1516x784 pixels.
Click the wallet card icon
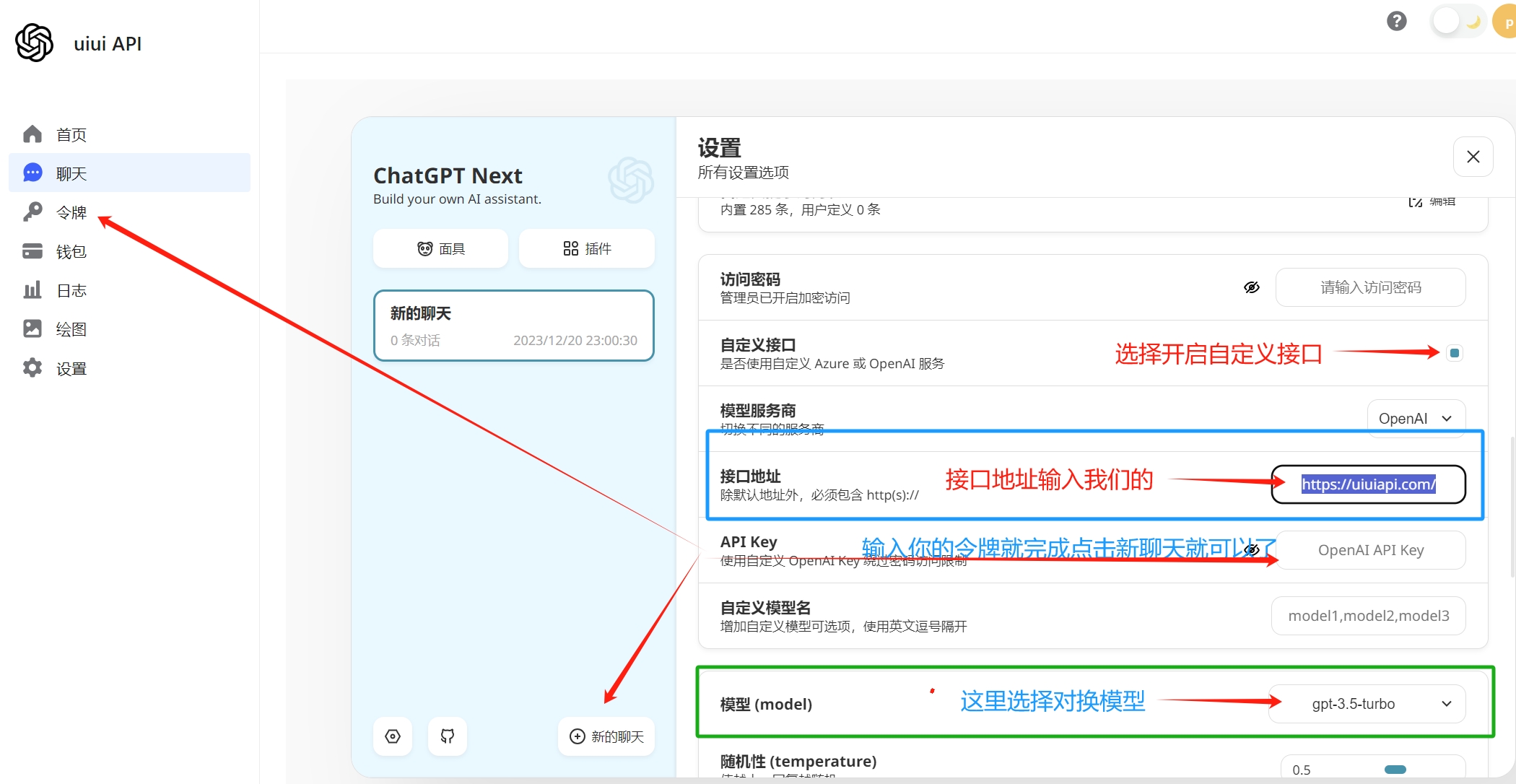point(32,251)
